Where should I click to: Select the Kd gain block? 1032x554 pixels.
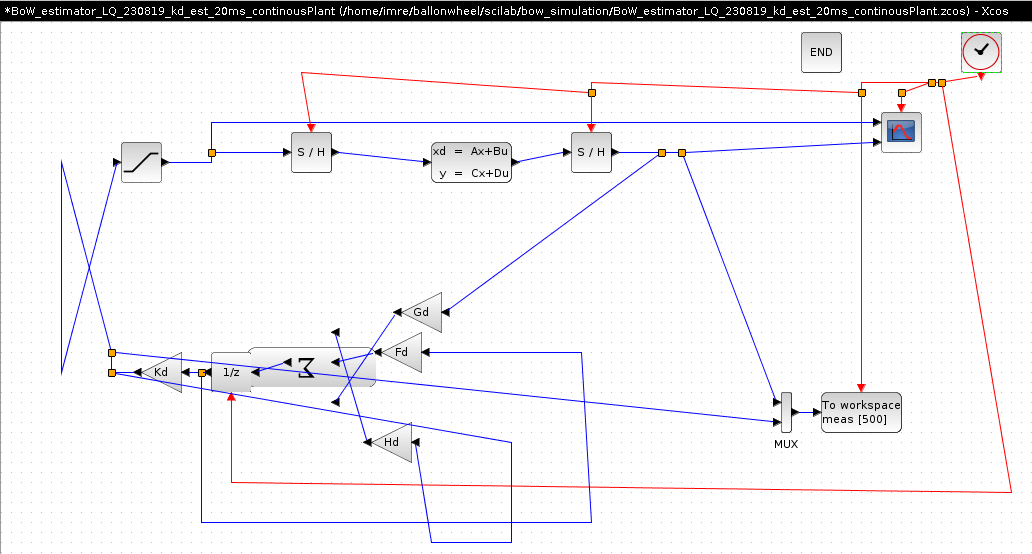pos(163,372)
